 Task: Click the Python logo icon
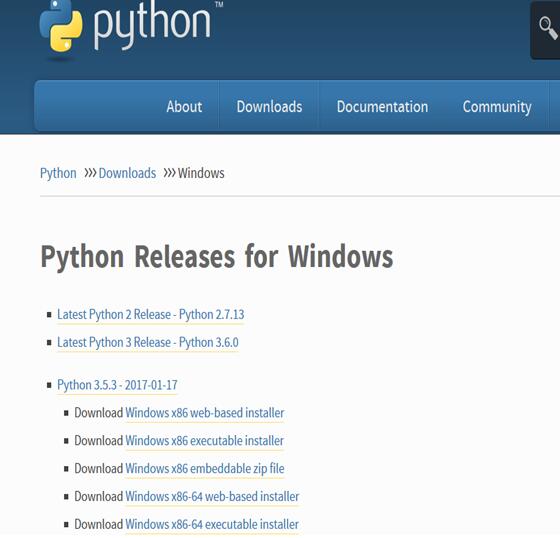[x=61, y=26]
